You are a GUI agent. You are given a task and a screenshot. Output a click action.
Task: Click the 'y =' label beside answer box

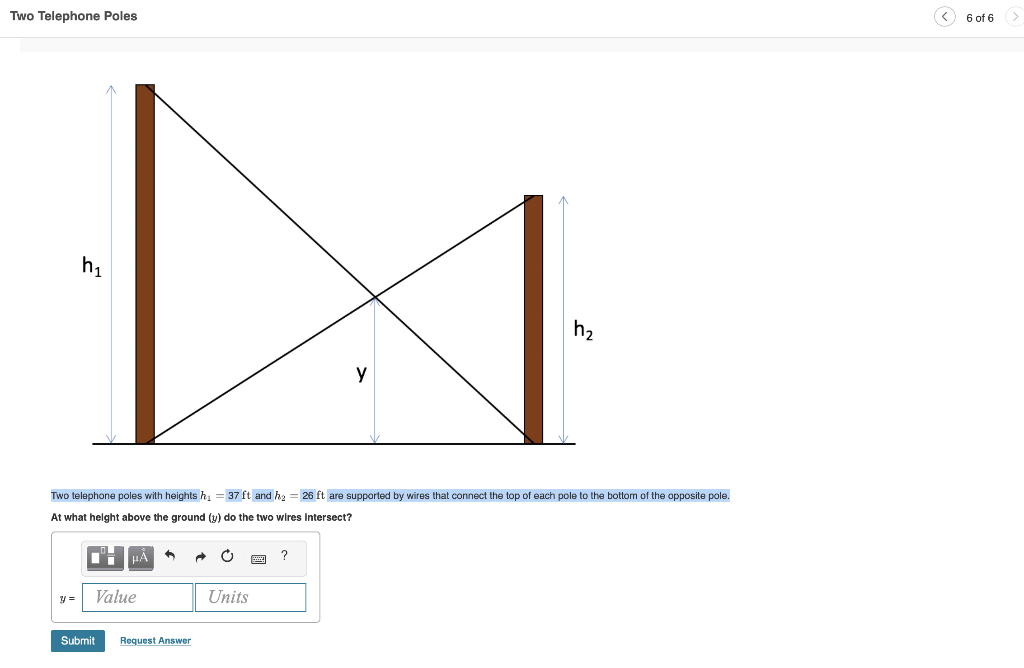(x=67, y=599)
